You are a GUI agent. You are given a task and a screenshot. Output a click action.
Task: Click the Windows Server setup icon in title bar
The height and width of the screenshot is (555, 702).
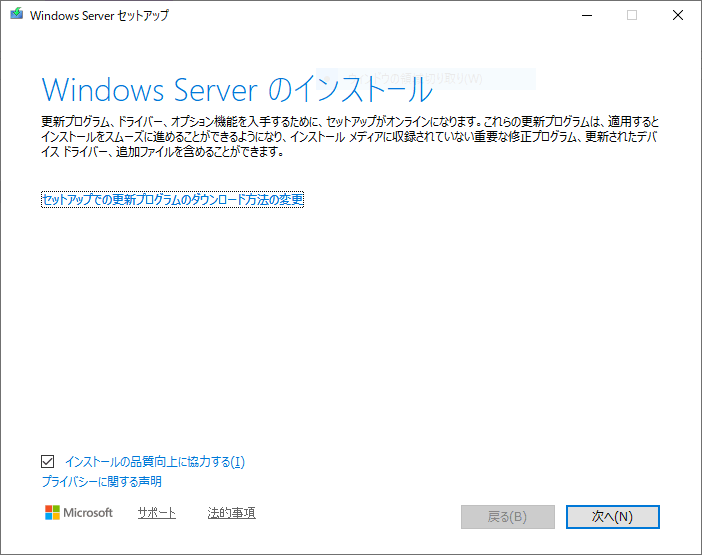pos(15,16)
